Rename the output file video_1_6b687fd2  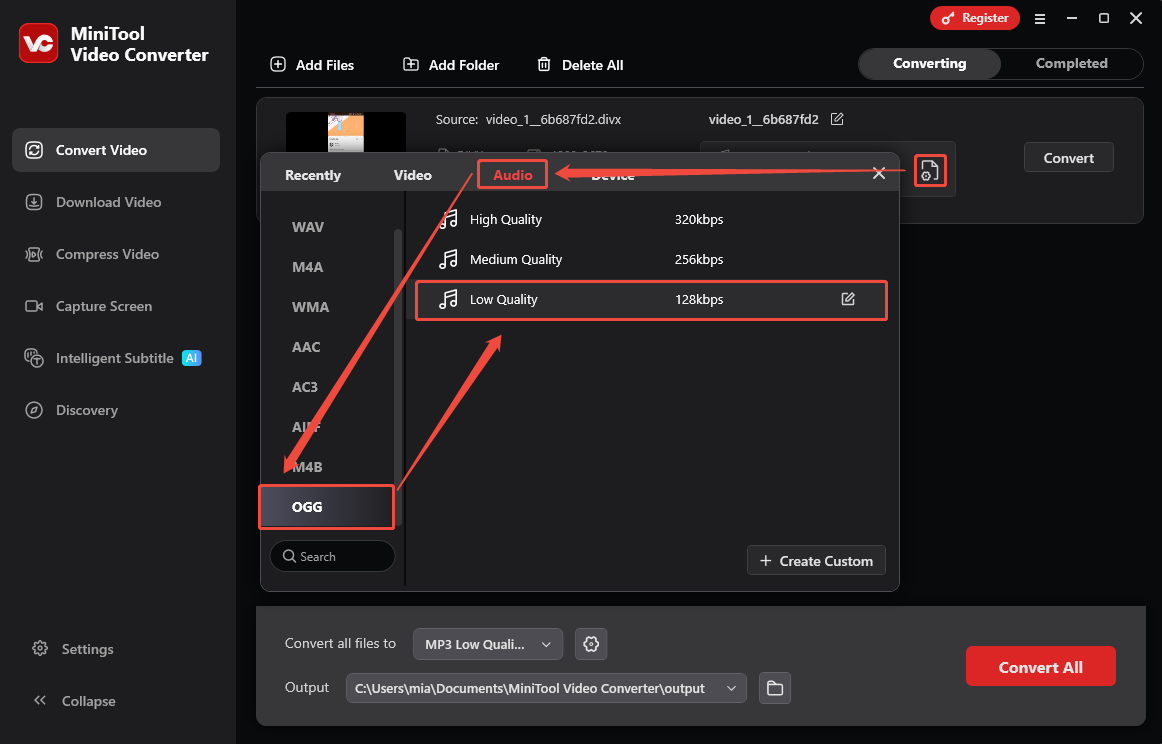(x=837, y=118)
